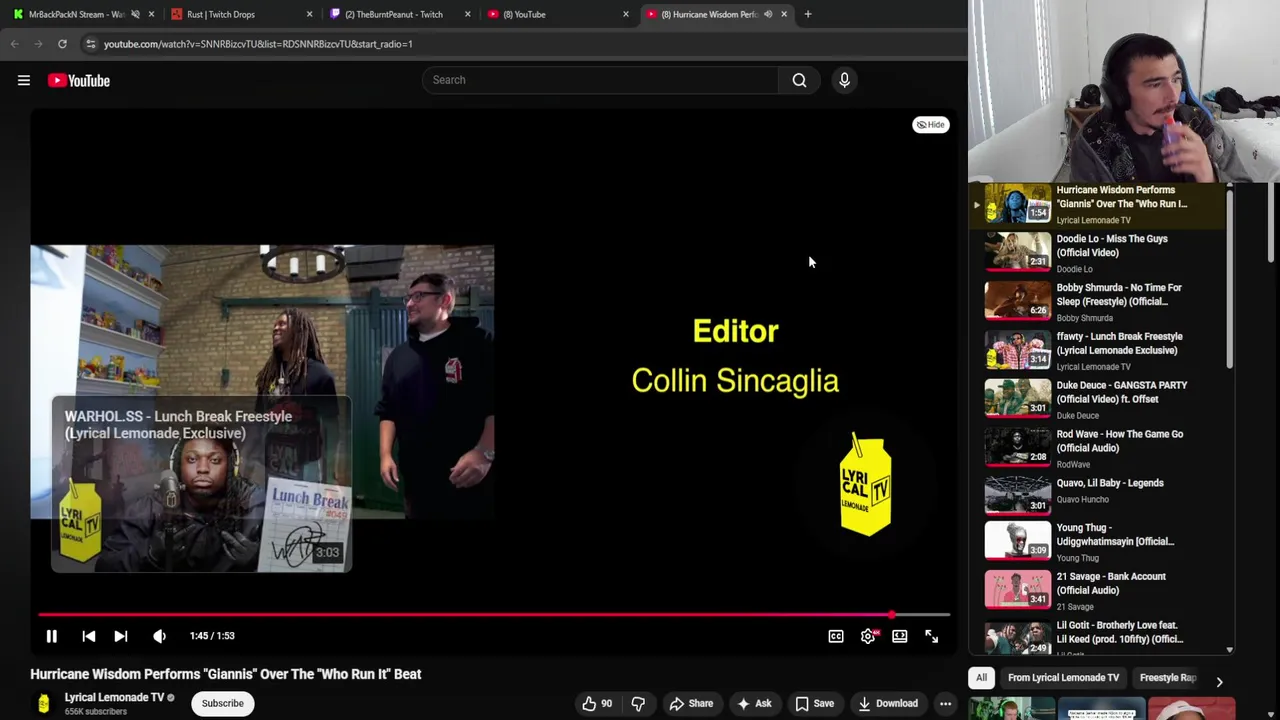
Task: Share this video
Action: (691, 703)
